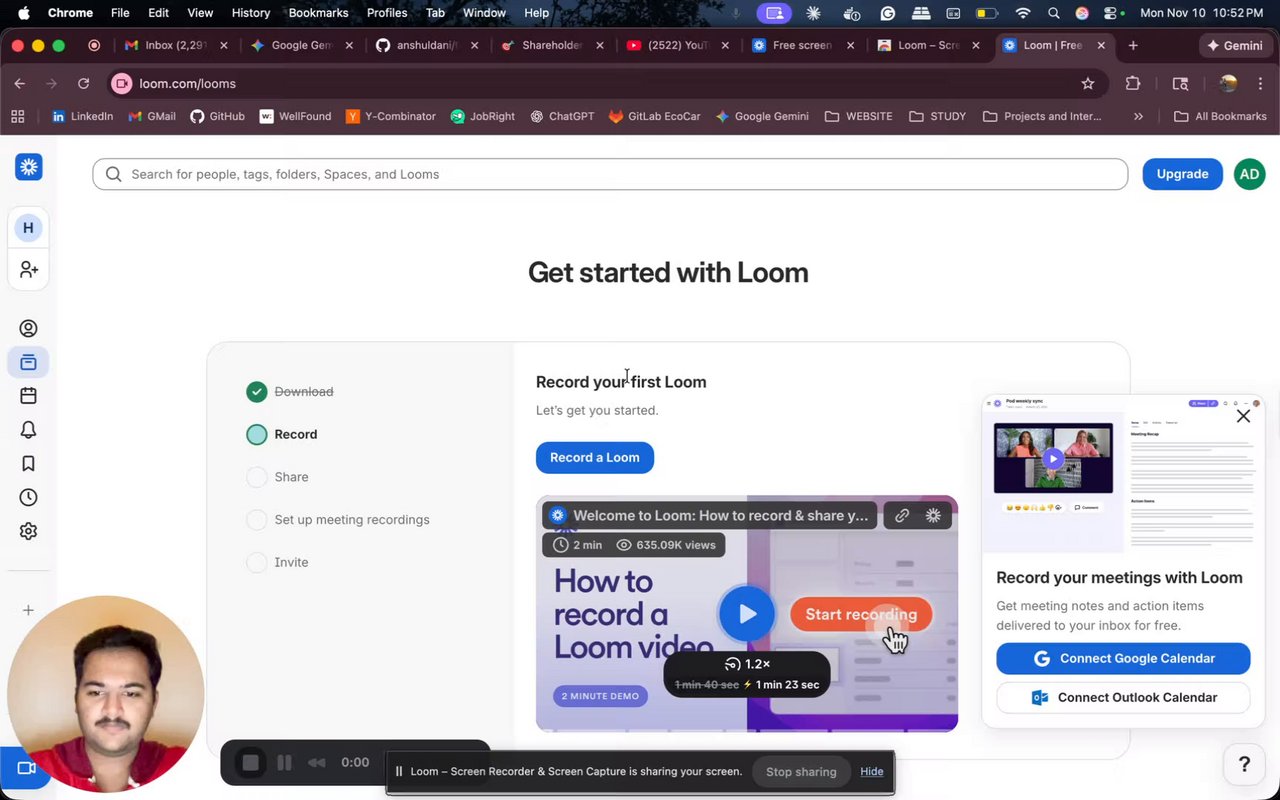Open the bookmark icon in sidebar
Viewport: 1280px width, 800px height.
(x=28, y=463)
